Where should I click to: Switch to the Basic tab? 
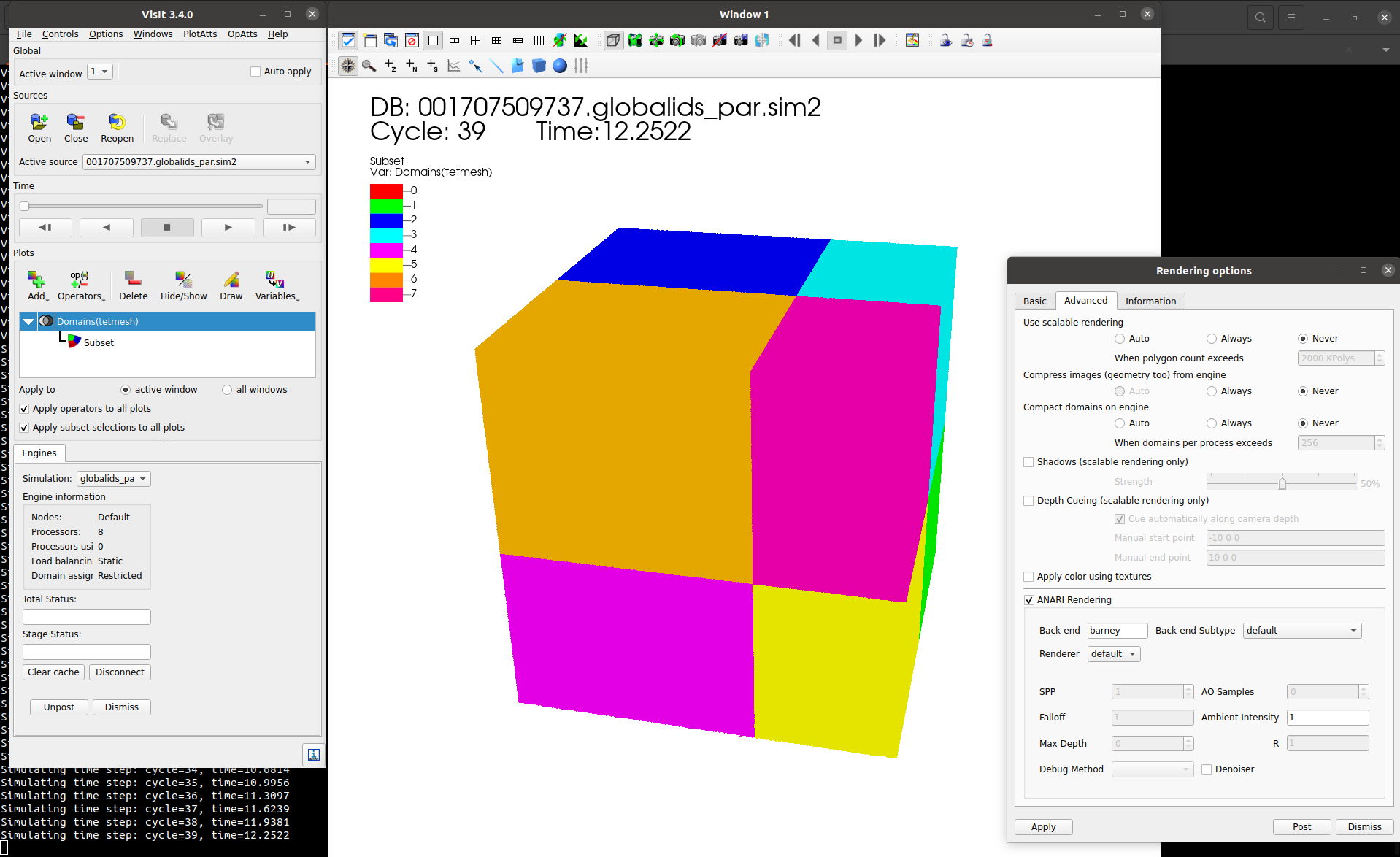click(x=1034, y=301)
